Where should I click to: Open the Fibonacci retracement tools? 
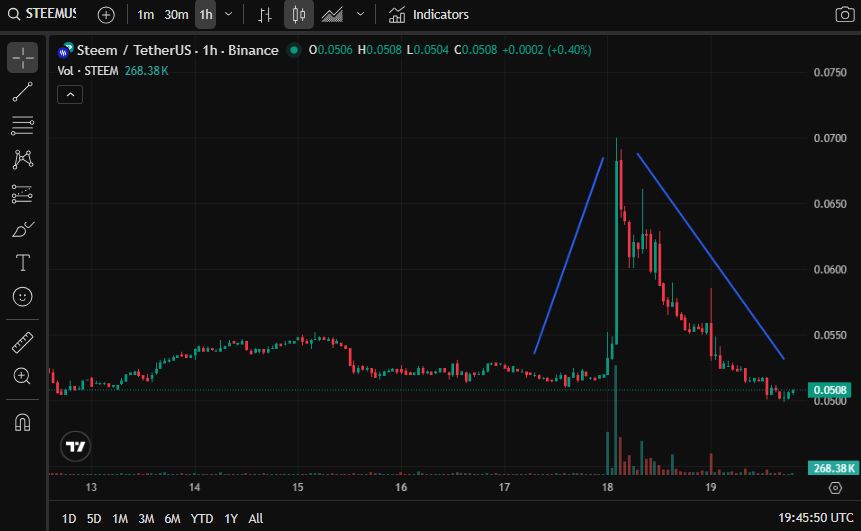click(x=23, y=126)
